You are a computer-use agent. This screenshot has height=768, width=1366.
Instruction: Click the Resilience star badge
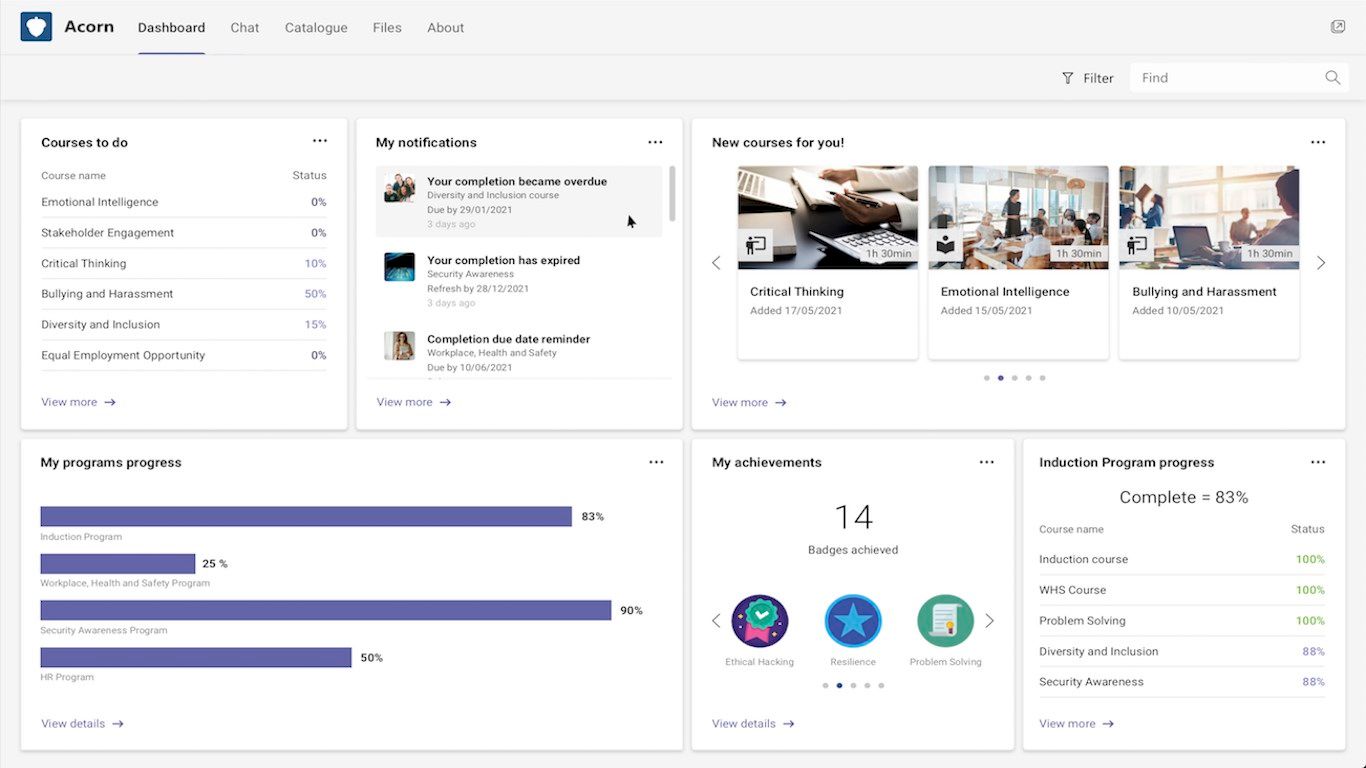pyautogui.click(x=853, y=621)
